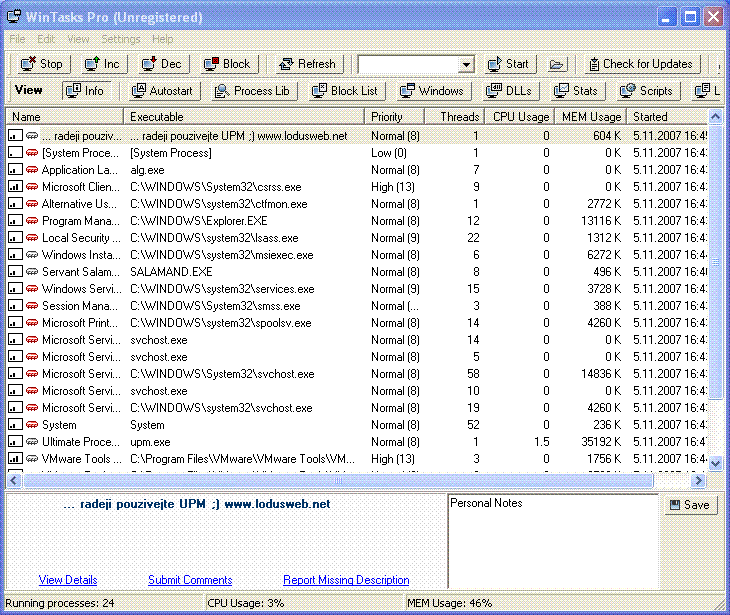Open the Help menu

tap(162, 39)
